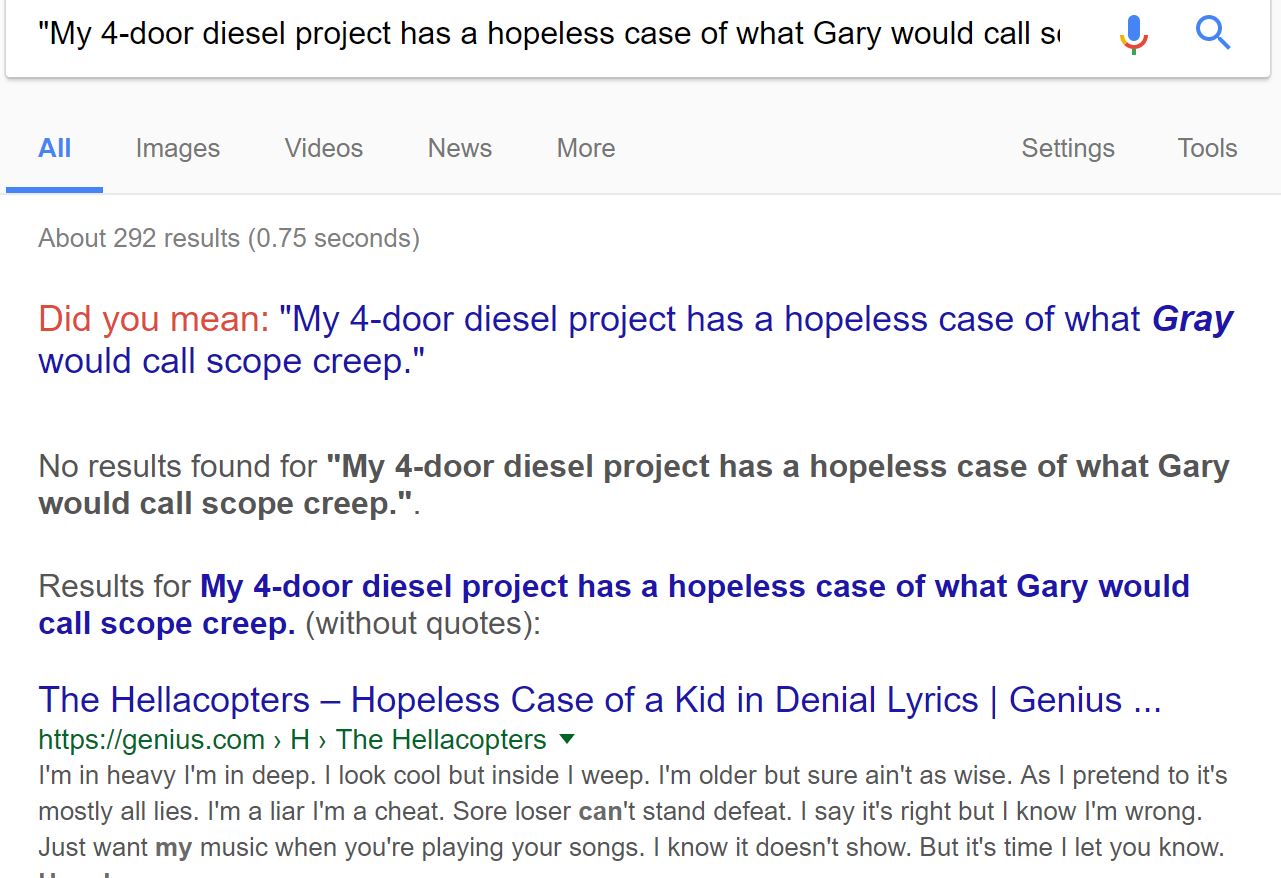Click inside the search query box

pos(548,35)
